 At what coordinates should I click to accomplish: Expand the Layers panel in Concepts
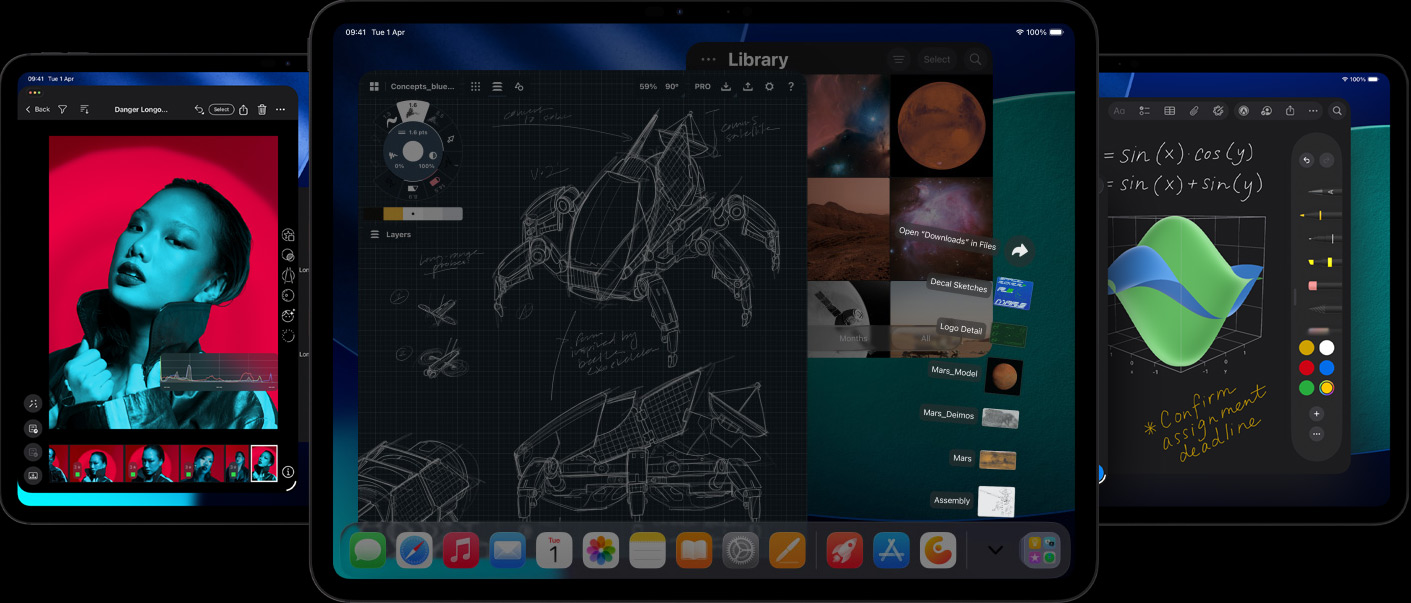pyautogui.click(x=390, y=234)
